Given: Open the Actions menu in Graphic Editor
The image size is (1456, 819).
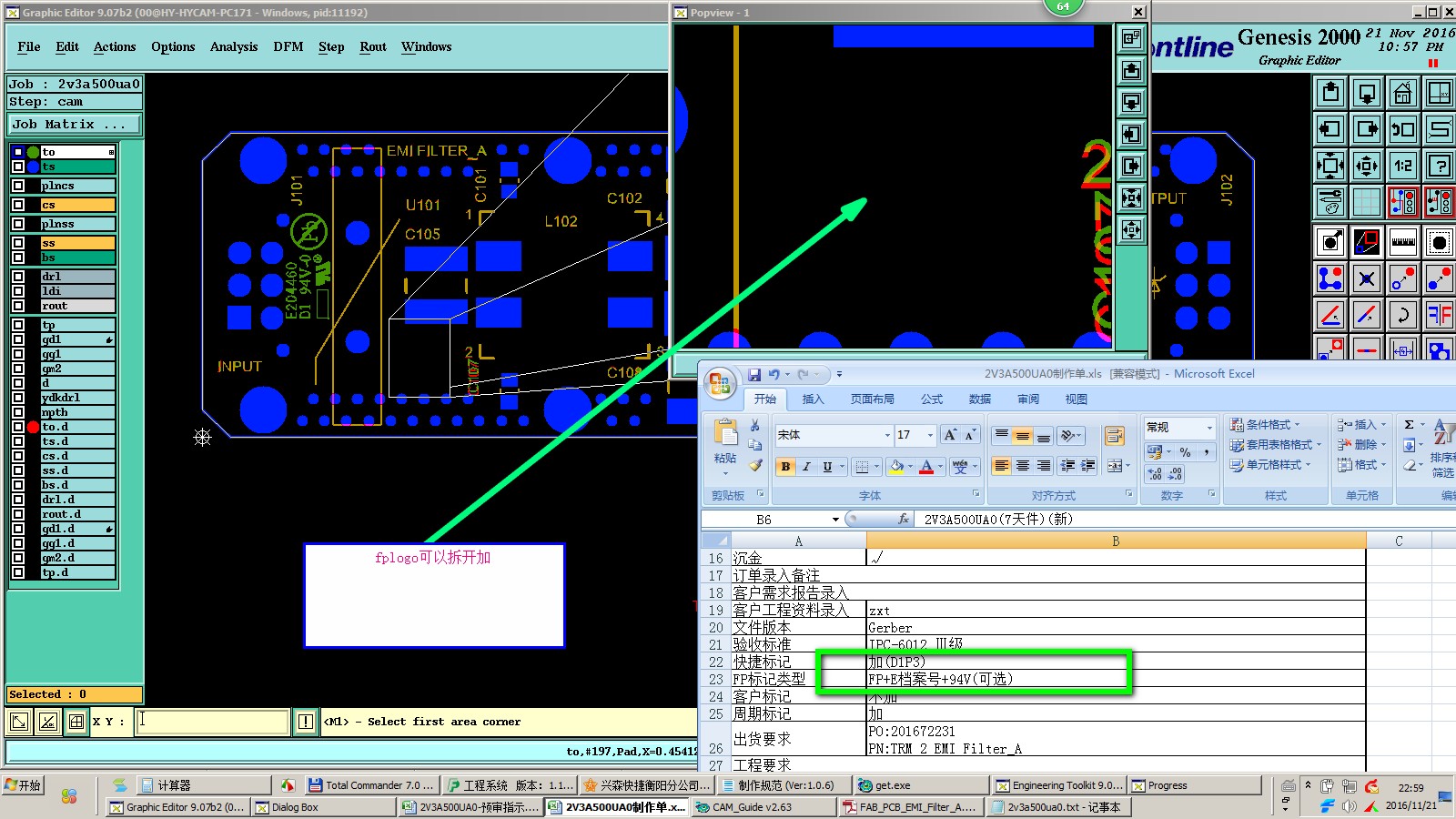Looking at the screenshot, I should pos(115,47).
